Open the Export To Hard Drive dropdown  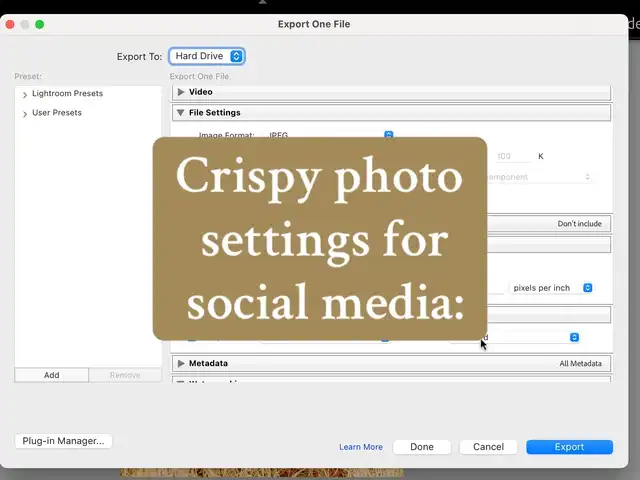coord(206,57)
